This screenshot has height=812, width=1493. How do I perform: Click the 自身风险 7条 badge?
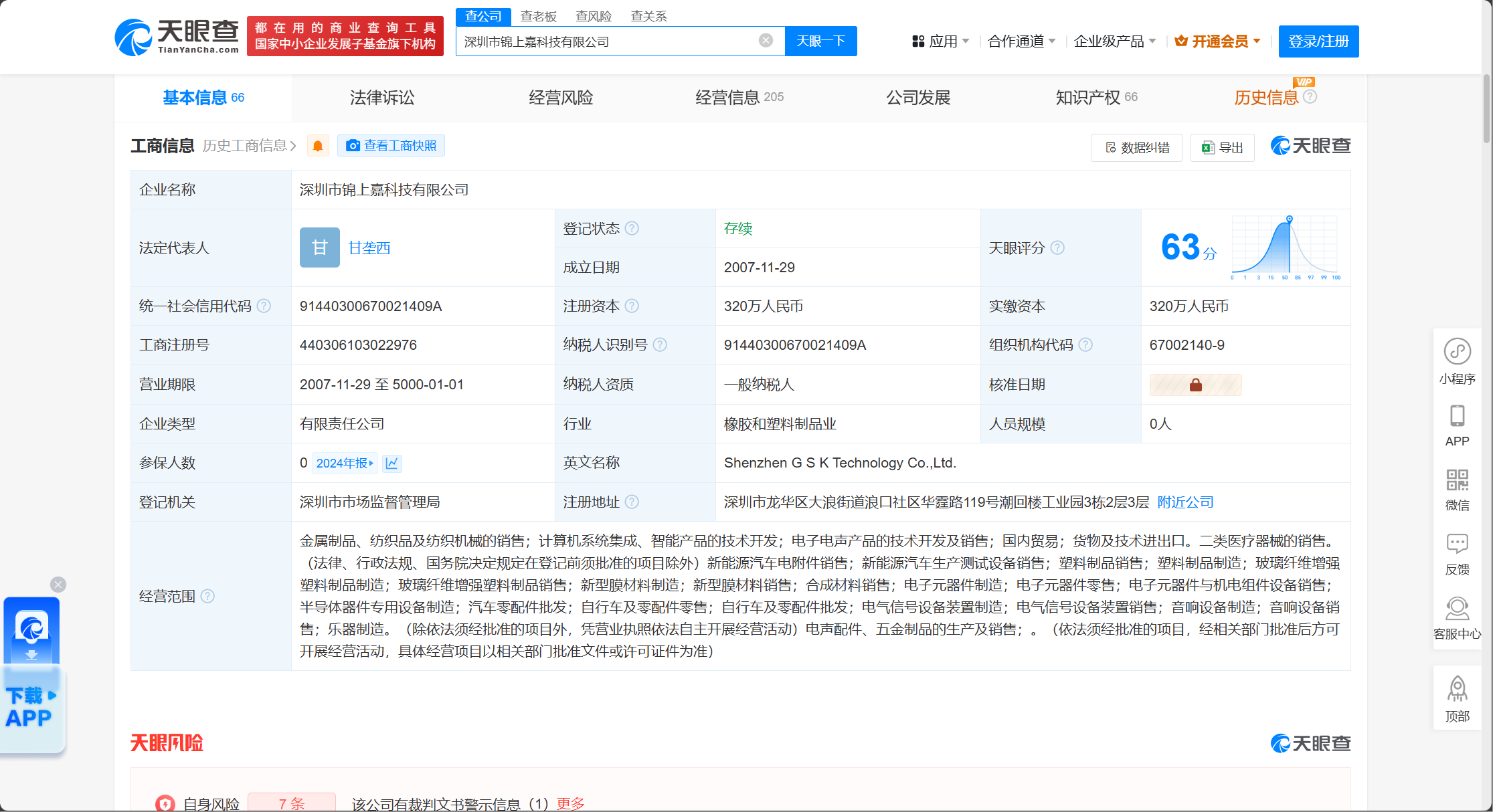tap(291, 803)
